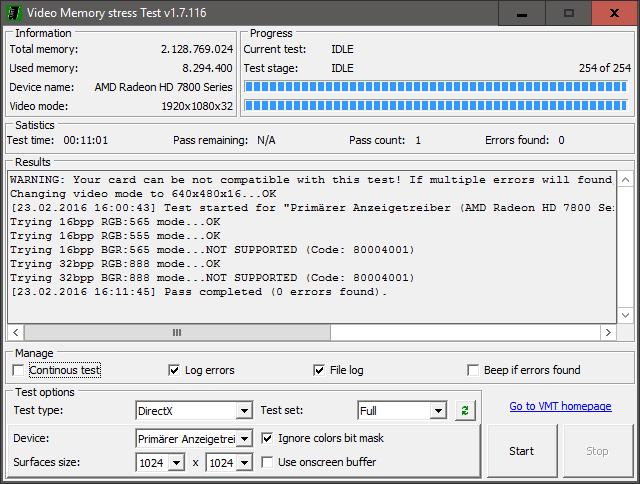
Task: Click the Trying 16bpp RGB:565 mode OK line
Action: 115,222
